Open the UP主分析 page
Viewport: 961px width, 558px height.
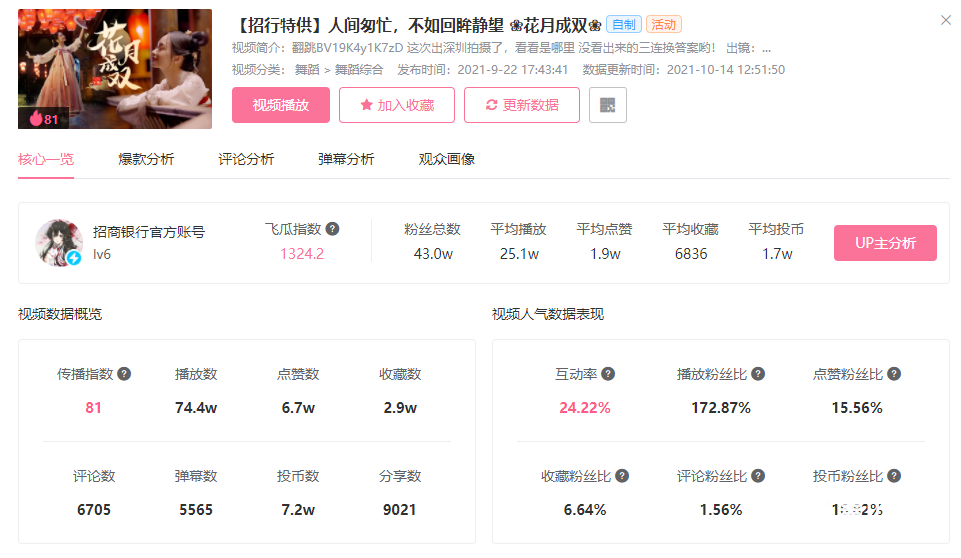(885, 243)
